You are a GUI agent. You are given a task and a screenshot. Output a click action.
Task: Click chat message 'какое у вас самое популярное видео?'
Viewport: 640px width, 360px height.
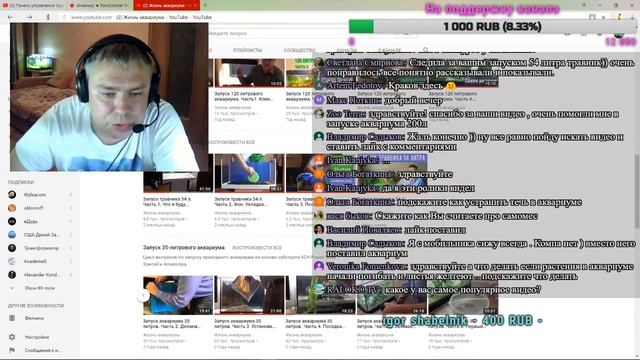pos(463,290)
